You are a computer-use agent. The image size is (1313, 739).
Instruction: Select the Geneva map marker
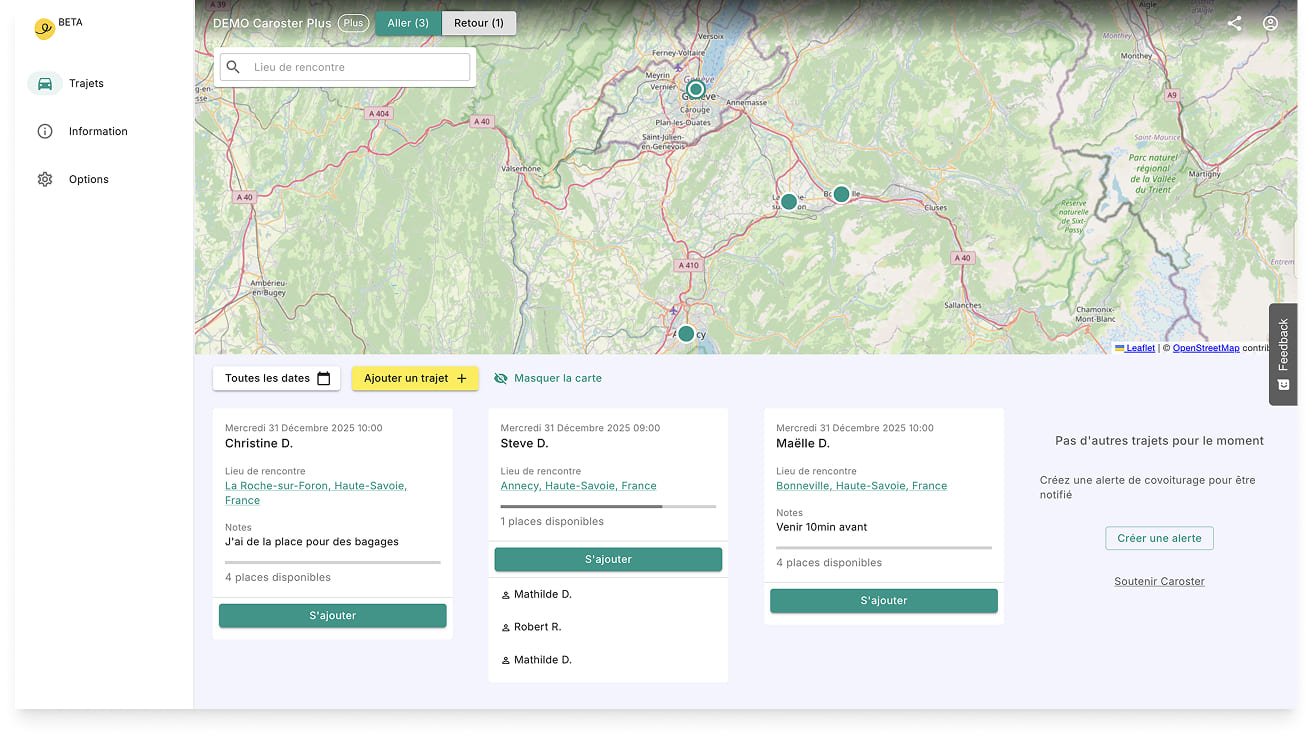point(696,89)
